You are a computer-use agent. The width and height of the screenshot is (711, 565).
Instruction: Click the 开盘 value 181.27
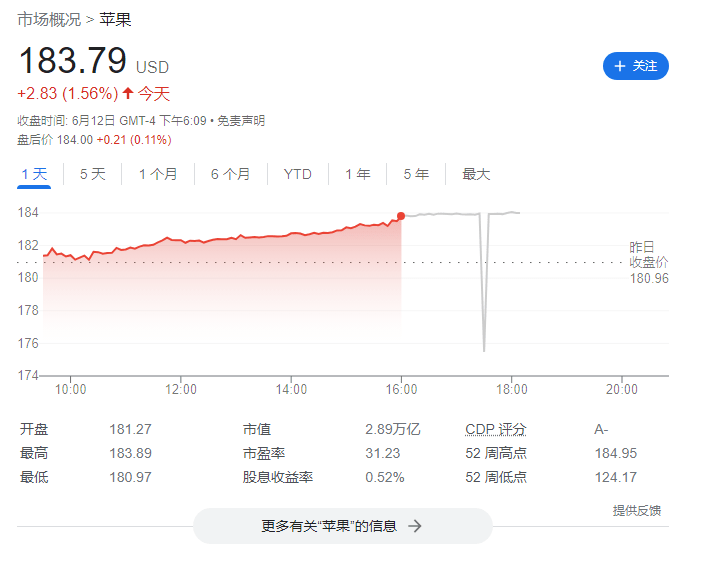click(x=130, y=429)
